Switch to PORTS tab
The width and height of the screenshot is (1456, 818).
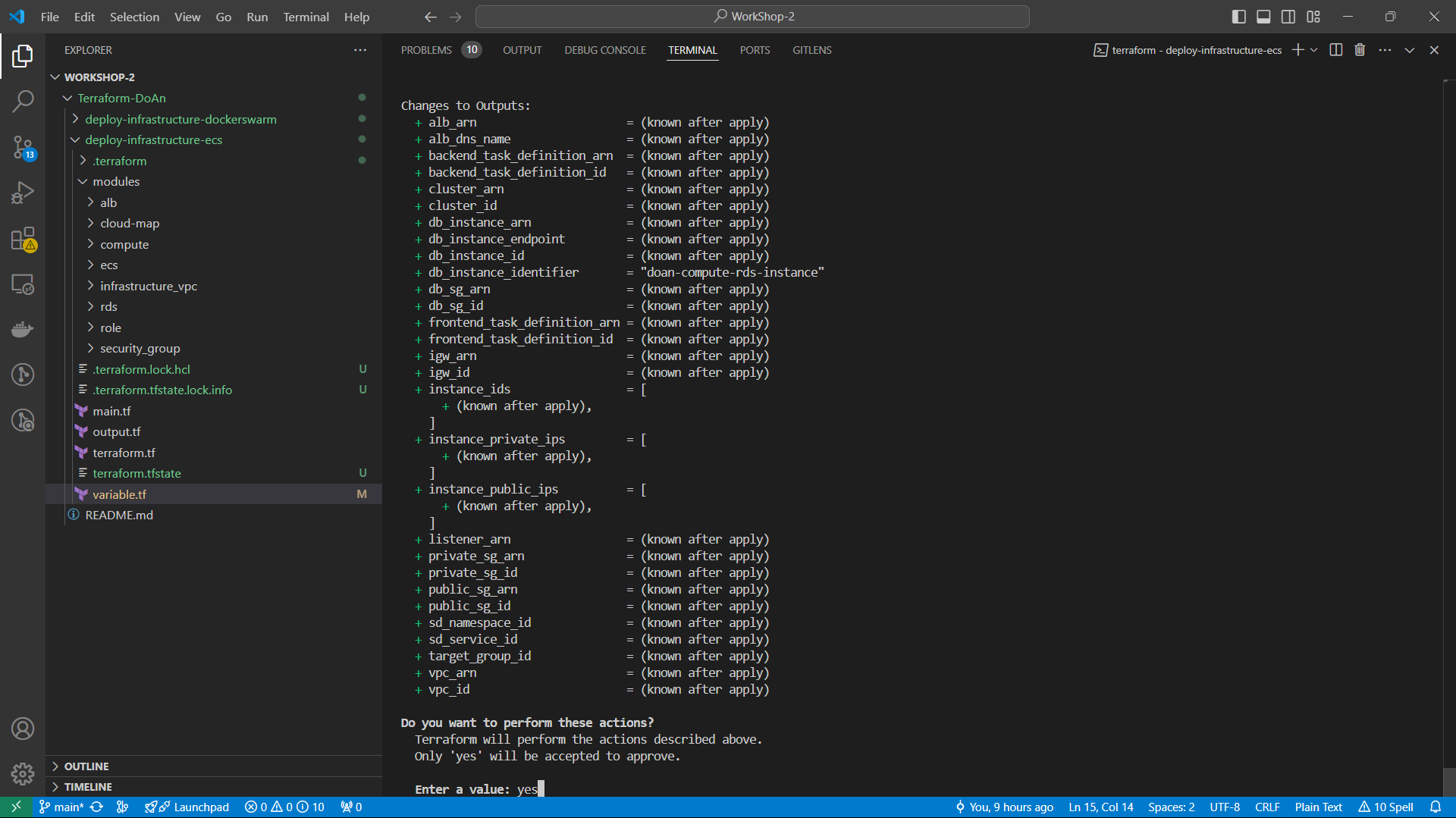pos(755,50)
